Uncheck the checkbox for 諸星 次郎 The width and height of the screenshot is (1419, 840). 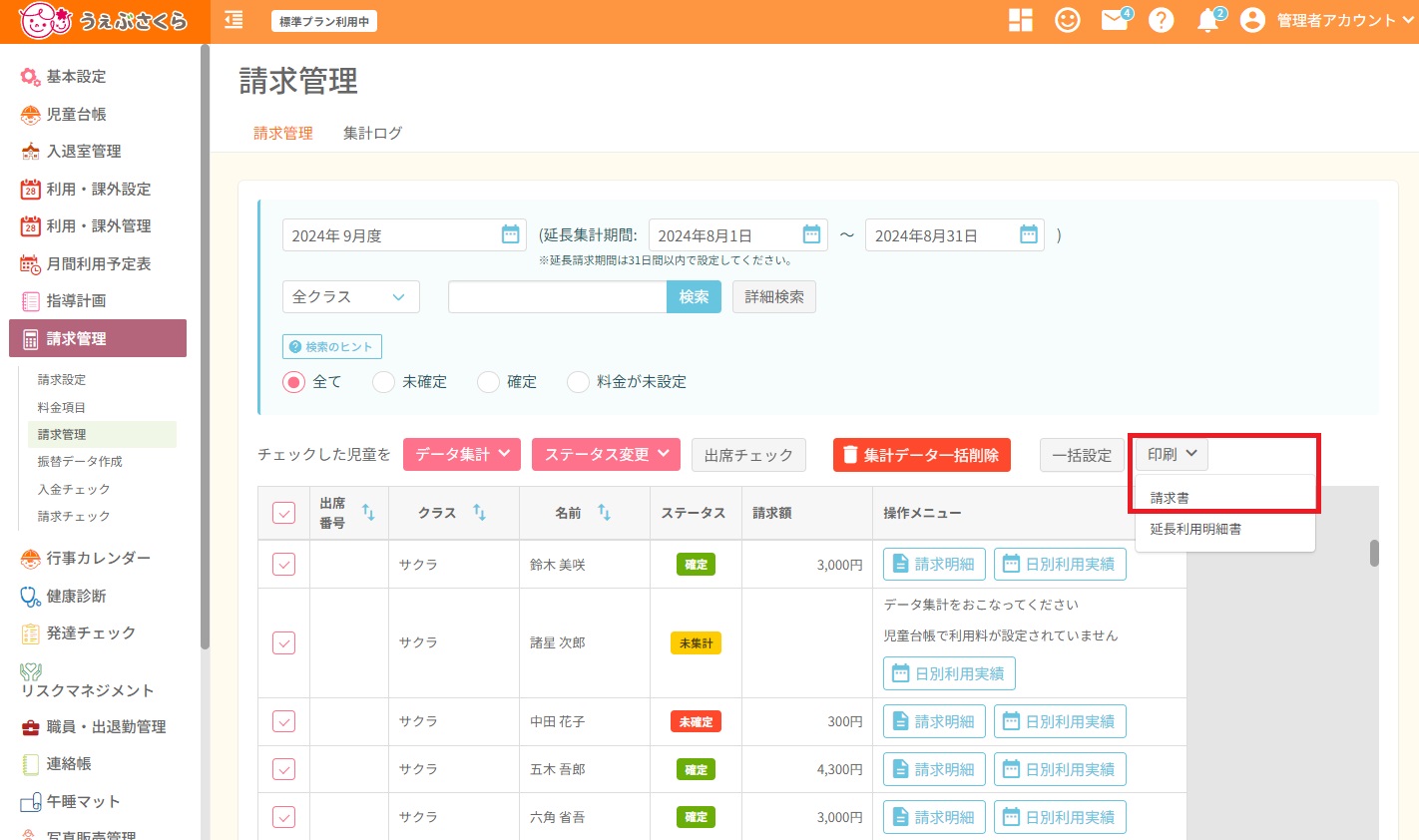click(283, 643)
